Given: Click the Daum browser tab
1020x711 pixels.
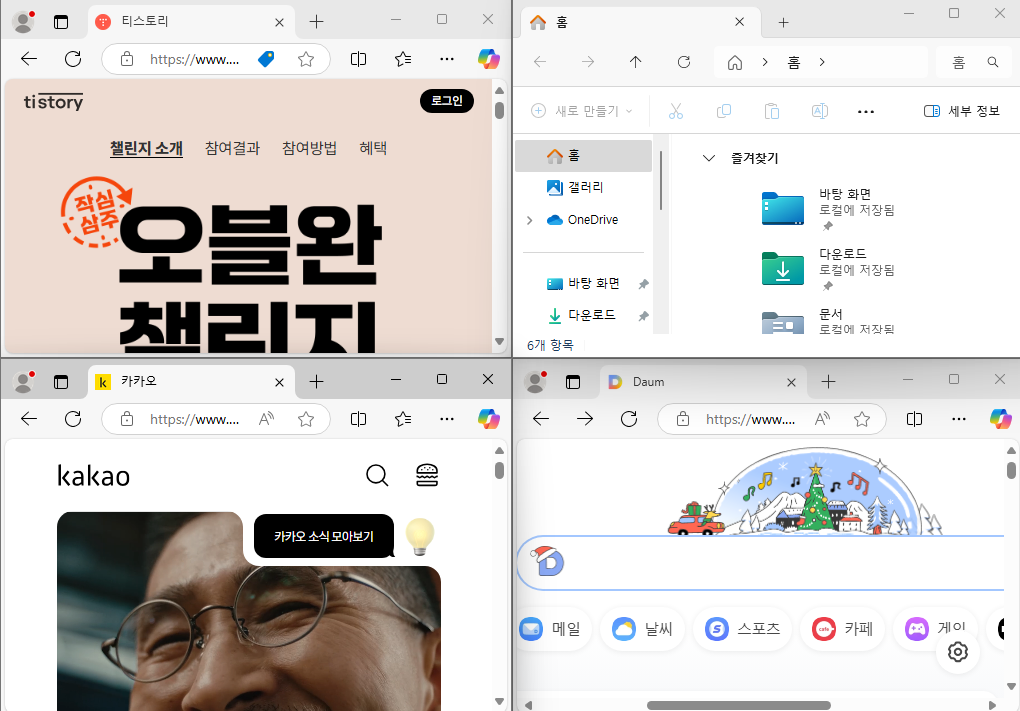Looking at the screenshot, I should pyautogui.click(x=703, y=382).
